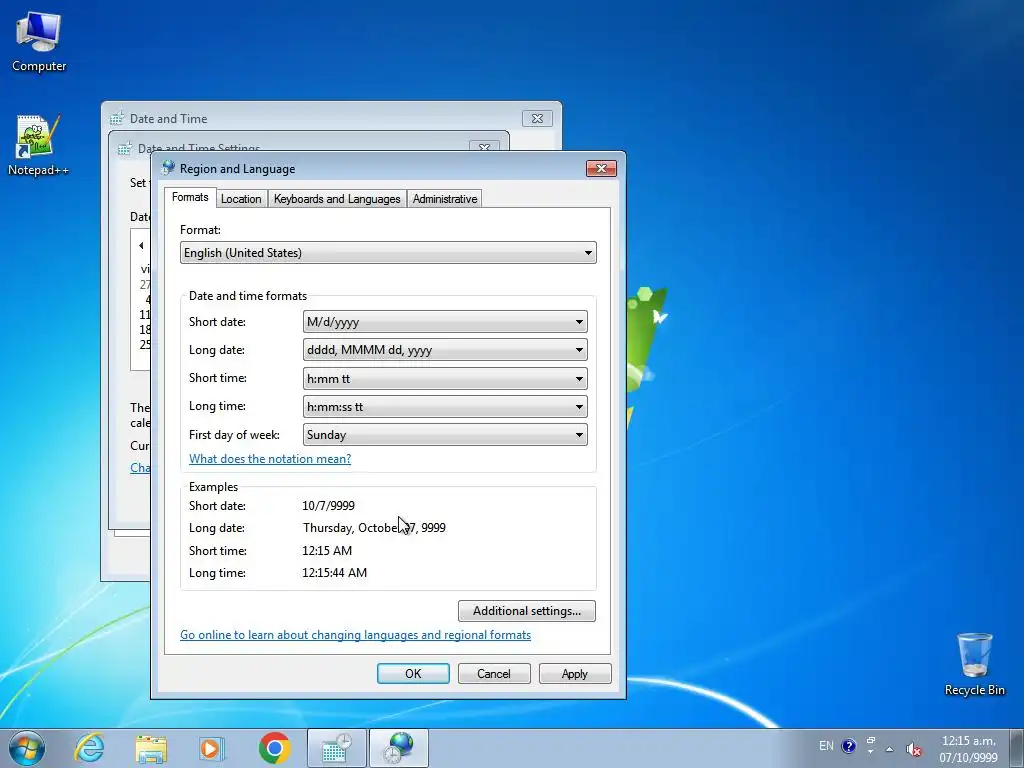Switch to Keyboards and Languages tab
Screen dimensions: 1024x768
337,199
